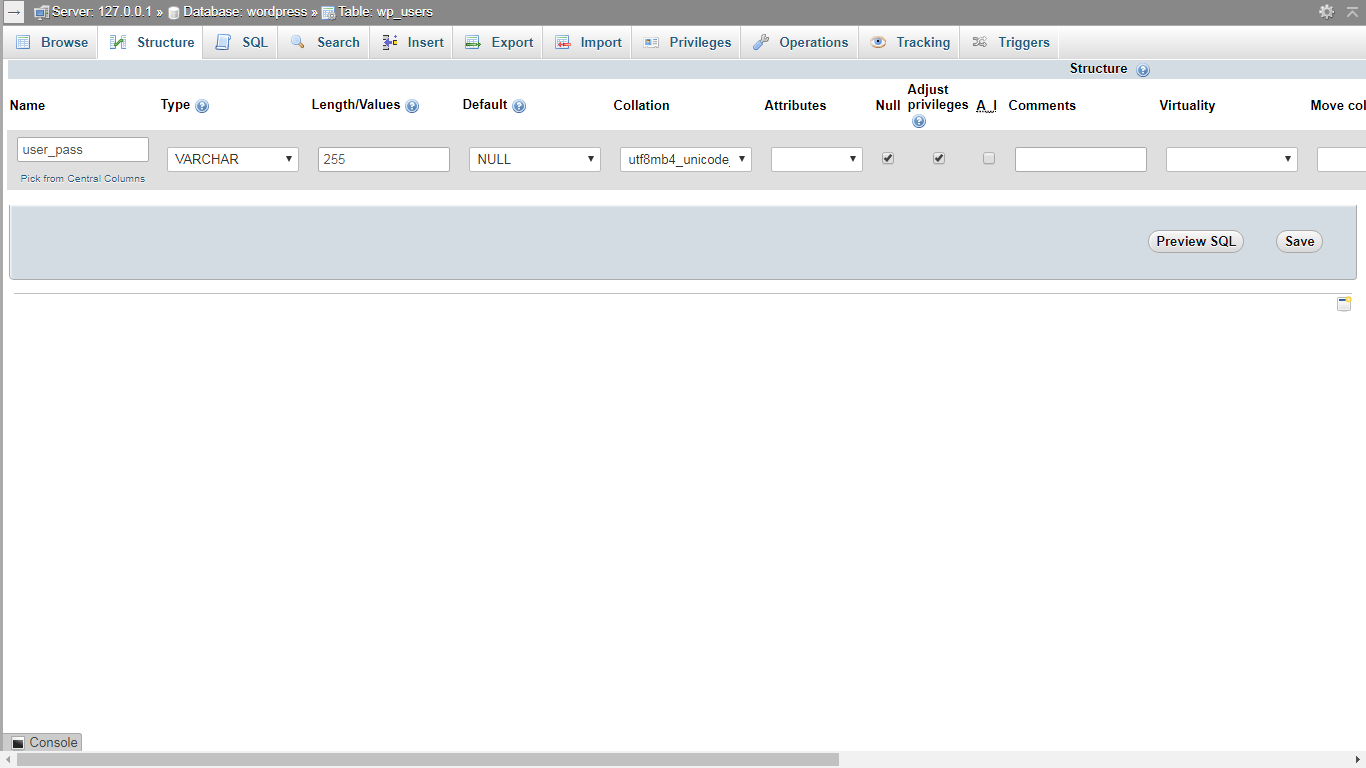Open the Collation dropdown utf8mb4_unicode

686,159
